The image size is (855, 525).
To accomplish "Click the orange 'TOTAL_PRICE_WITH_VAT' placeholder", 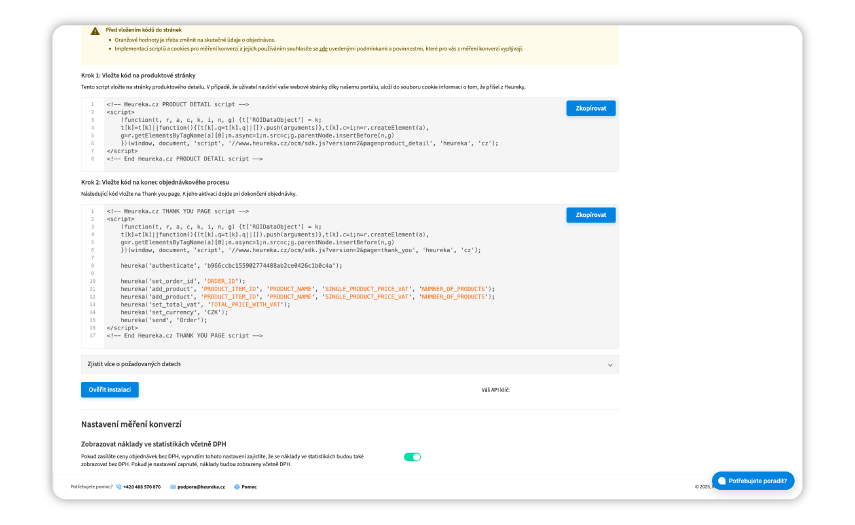I will coord(246,304).
